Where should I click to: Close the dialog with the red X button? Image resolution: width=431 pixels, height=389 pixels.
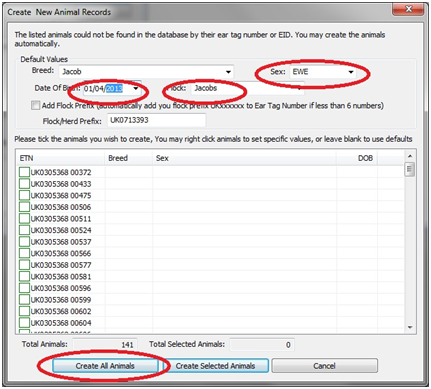click(x=408, y=9)
